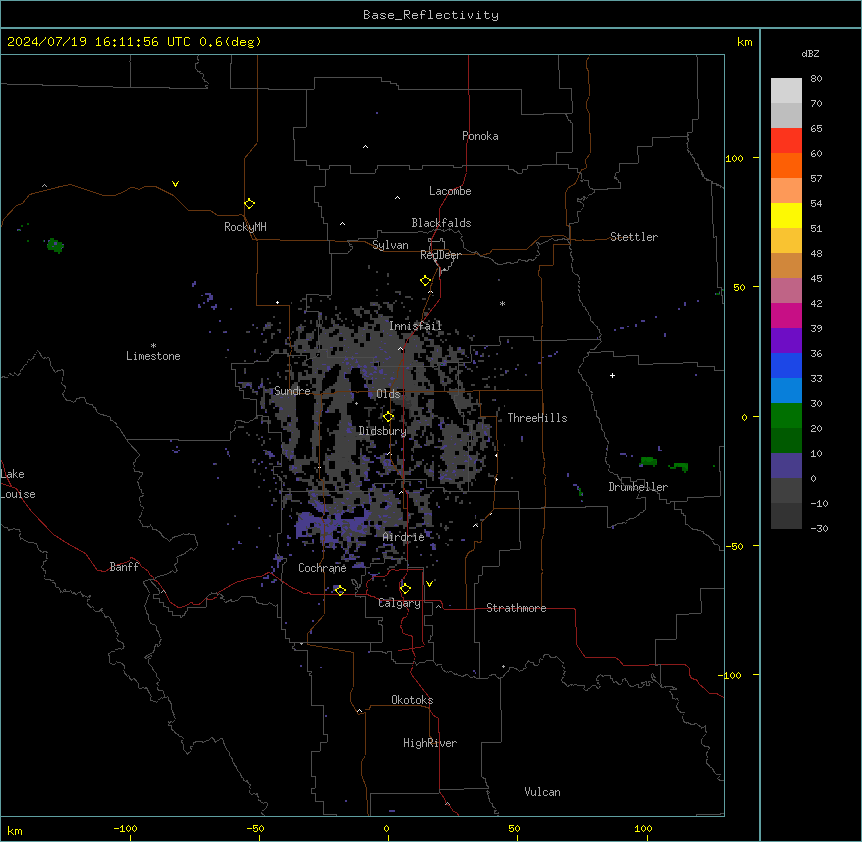Select the Drumheller city label

click(x=638, y=487)
